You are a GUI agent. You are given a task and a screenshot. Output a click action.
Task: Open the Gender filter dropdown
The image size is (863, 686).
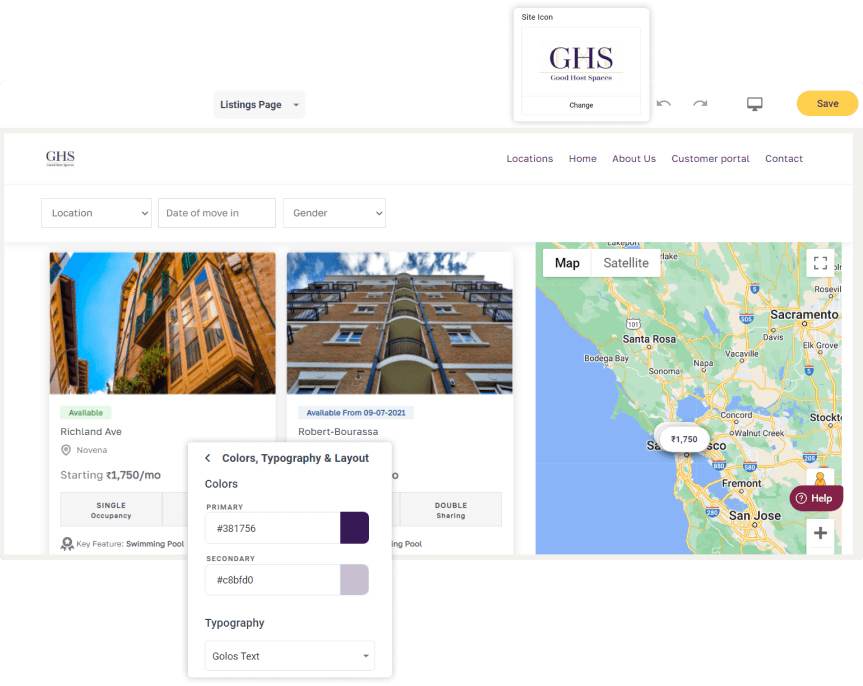click(x=334, y=213)
